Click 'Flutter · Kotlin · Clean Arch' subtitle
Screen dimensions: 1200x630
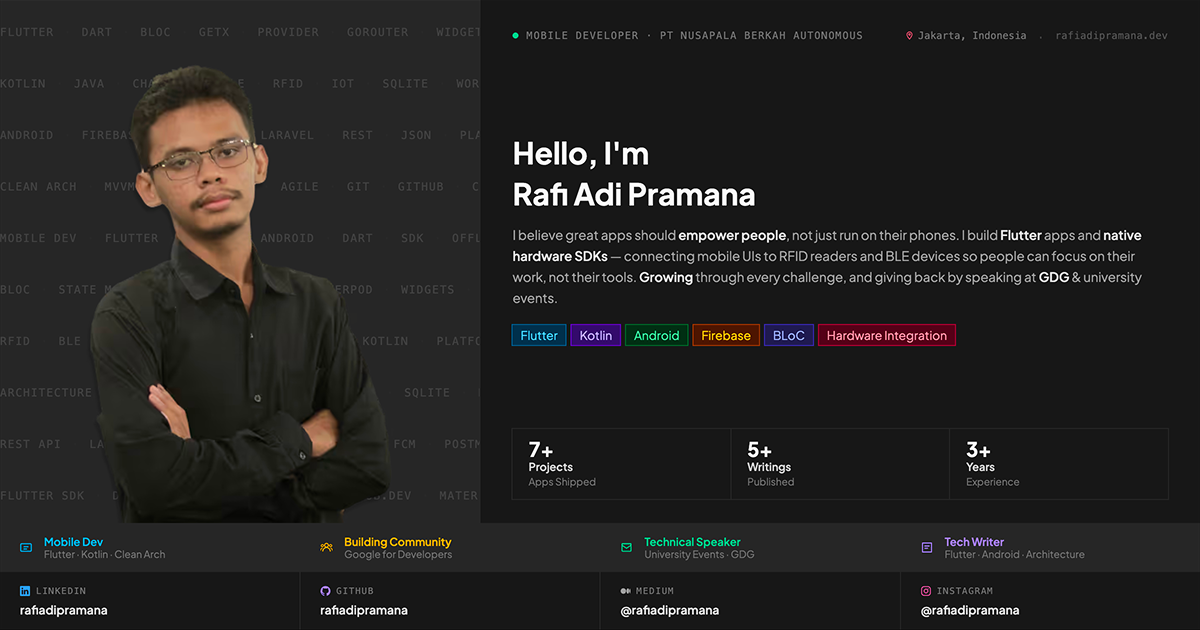click(105, 555)
